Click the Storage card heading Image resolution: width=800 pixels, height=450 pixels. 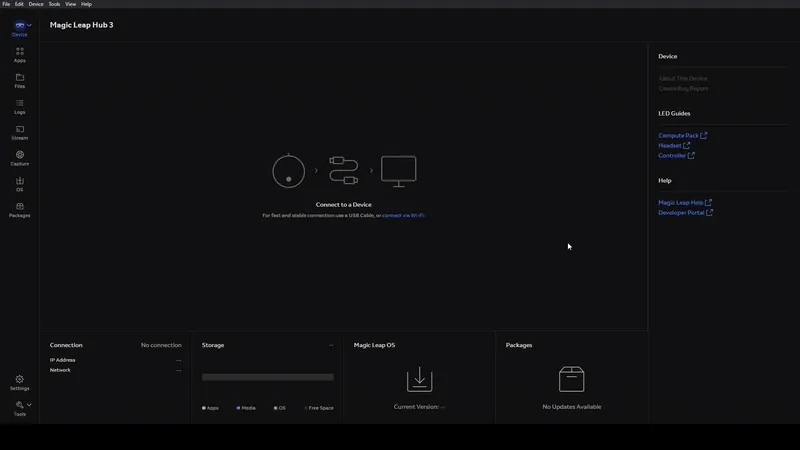213,345
